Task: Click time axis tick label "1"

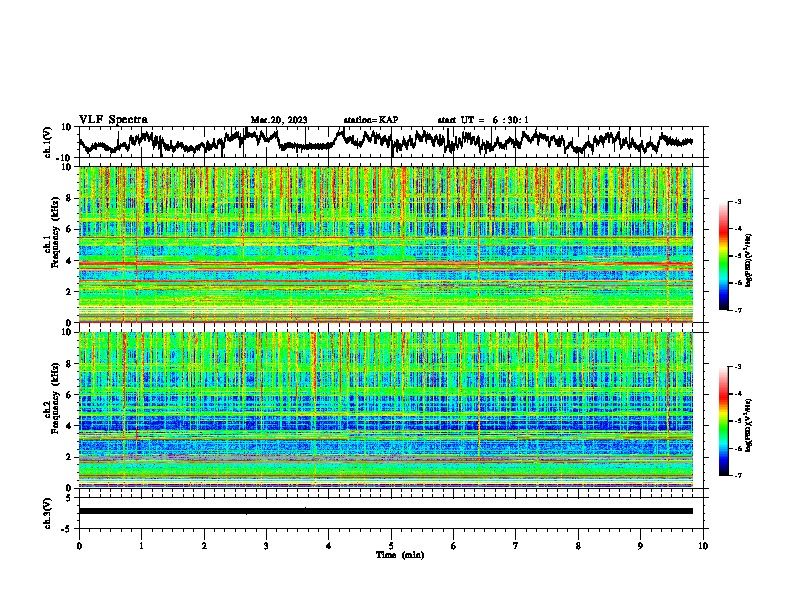Action: 141,546
